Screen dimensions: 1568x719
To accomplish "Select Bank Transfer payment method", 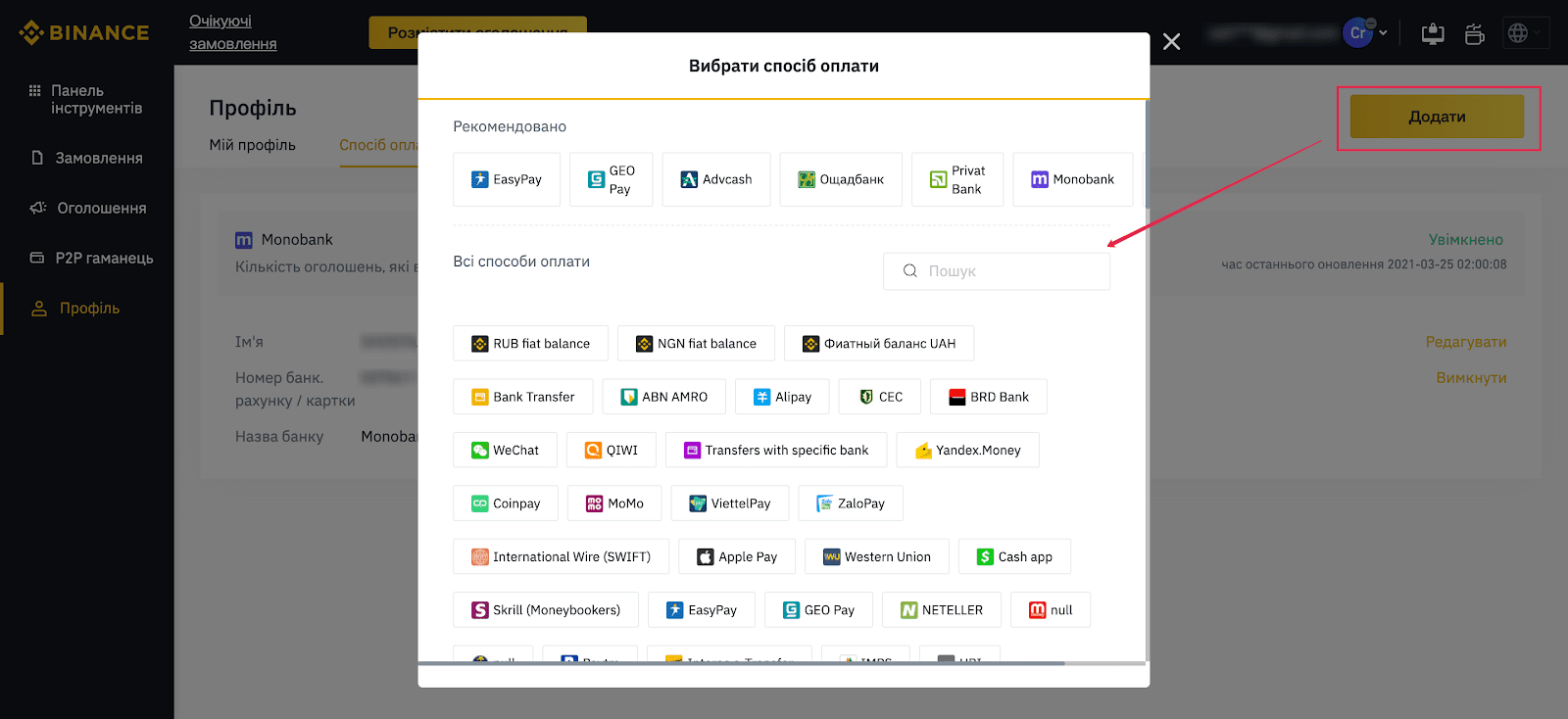I will click(523, 397).
